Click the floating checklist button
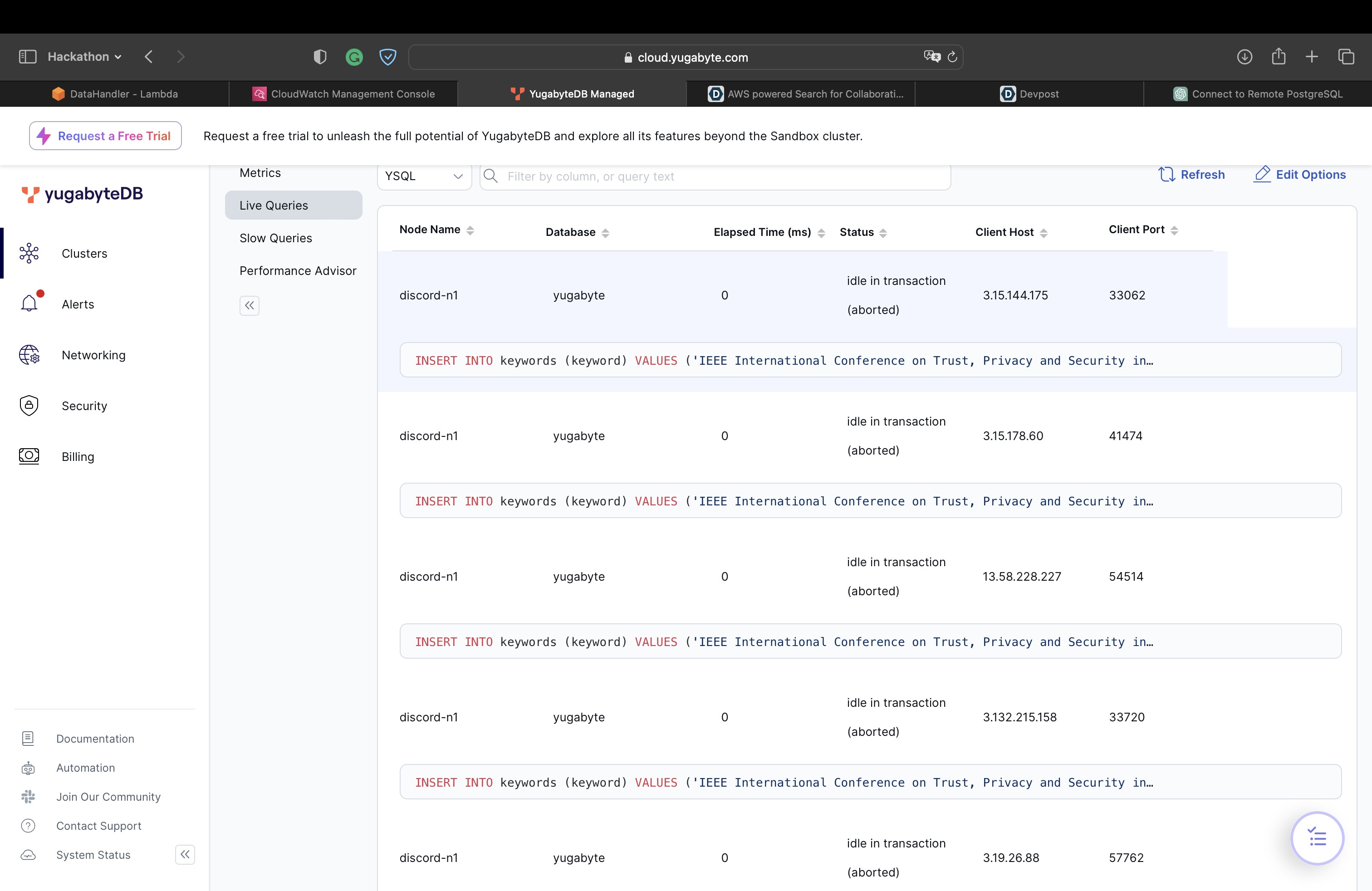This screenshot has height=891, width=1372. point(1317,837)
